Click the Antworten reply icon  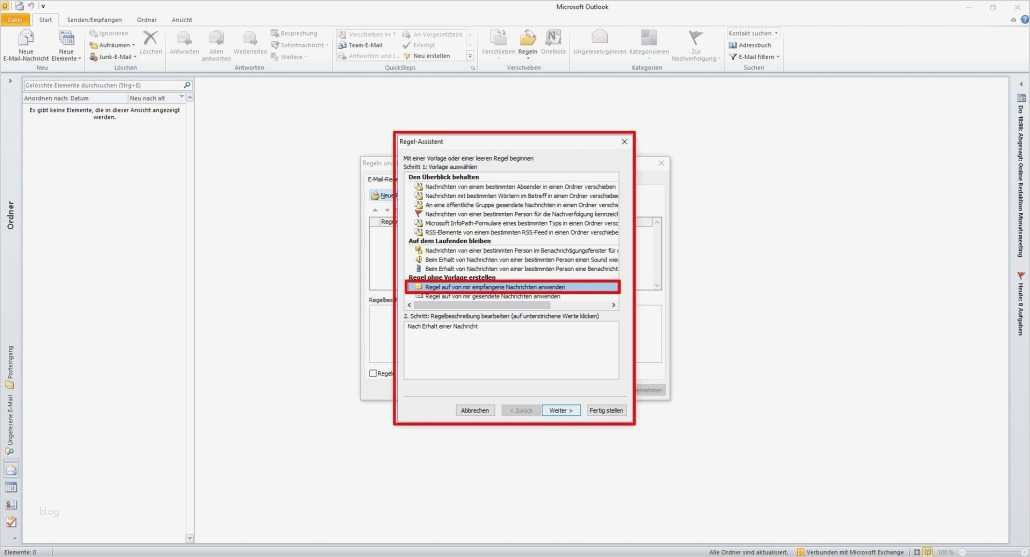coord(185,38)
